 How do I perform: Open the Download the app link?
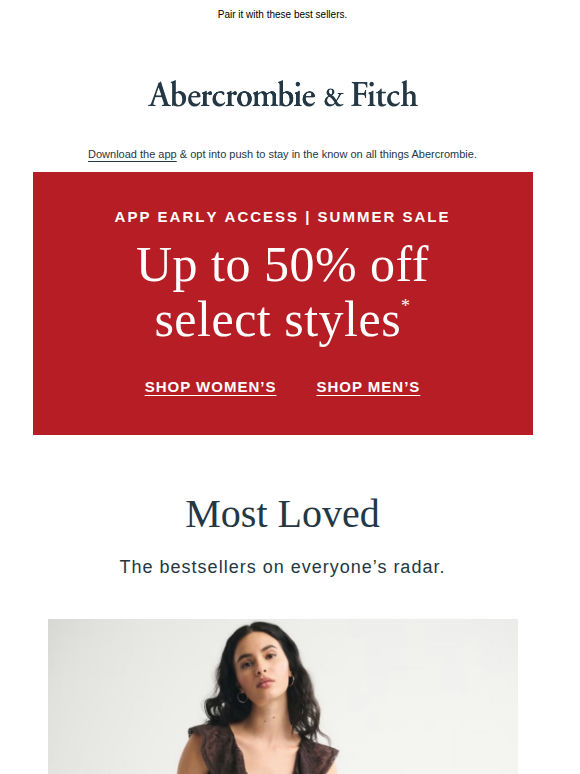pos(132,155)
